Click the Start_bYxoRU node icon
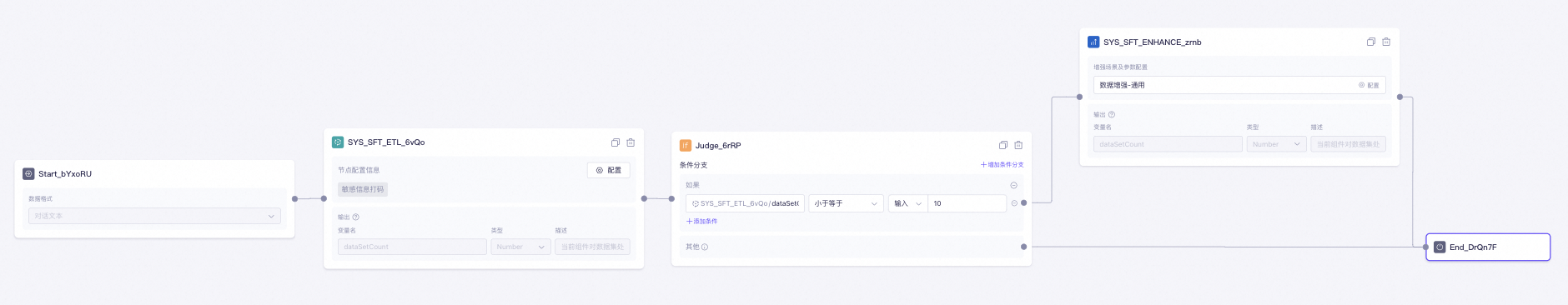1568x305 pixels. 28,174
